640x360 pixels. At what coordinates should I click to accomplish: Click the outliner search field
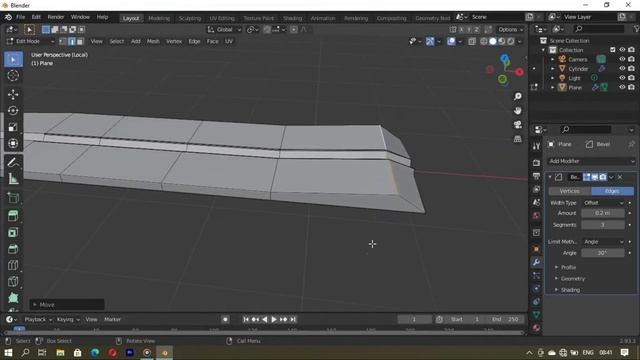coord(599,29)
